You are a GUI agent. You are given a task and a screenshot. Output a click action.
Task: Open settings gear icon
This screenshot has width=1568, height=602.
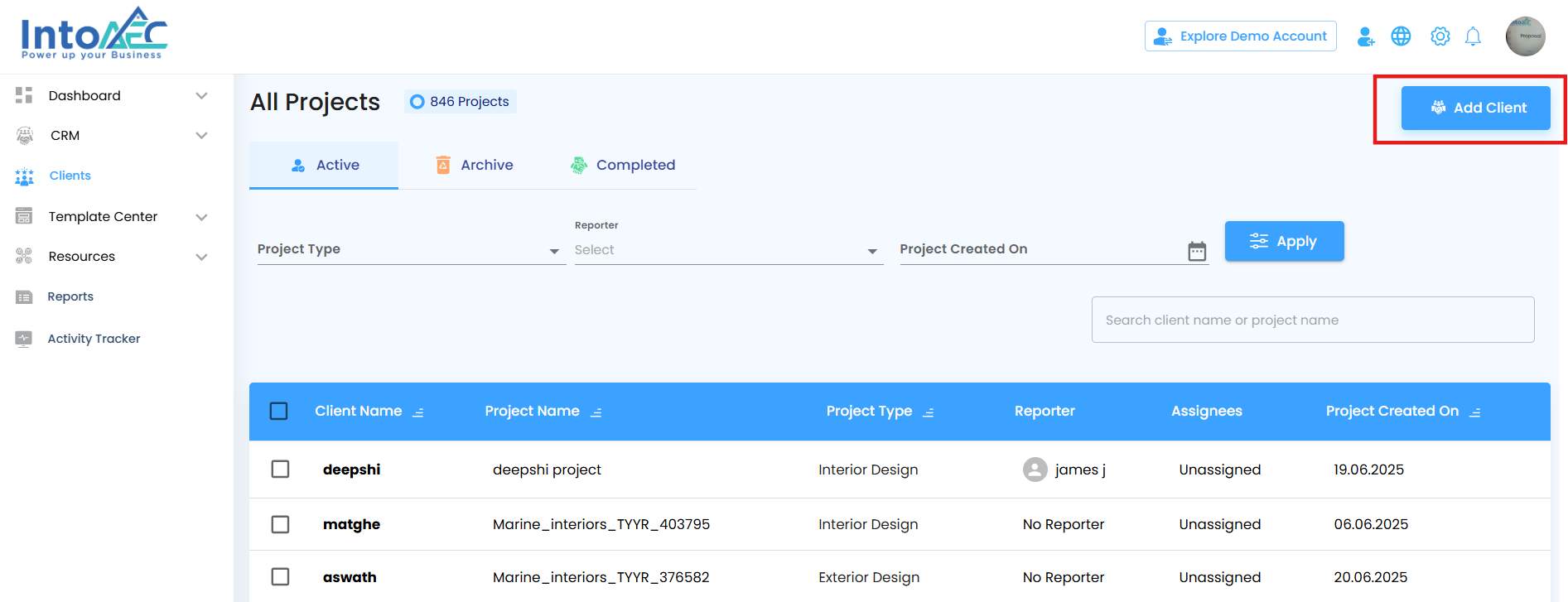1440,36
